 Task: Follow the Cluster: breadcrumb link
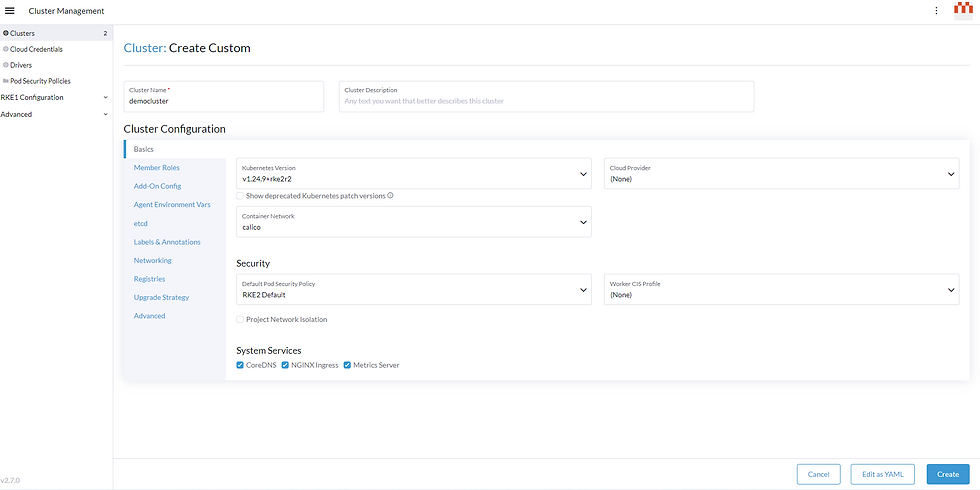pyautogui.click(x=145, y=48)
